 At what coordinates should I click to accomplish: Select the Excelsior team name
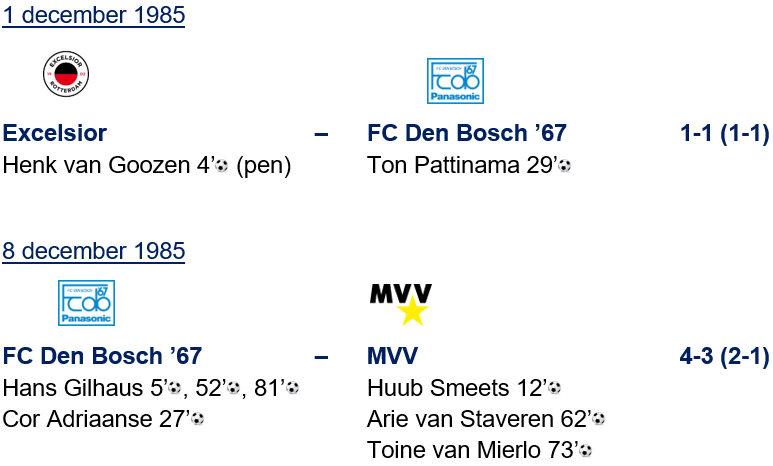point(55,134)
